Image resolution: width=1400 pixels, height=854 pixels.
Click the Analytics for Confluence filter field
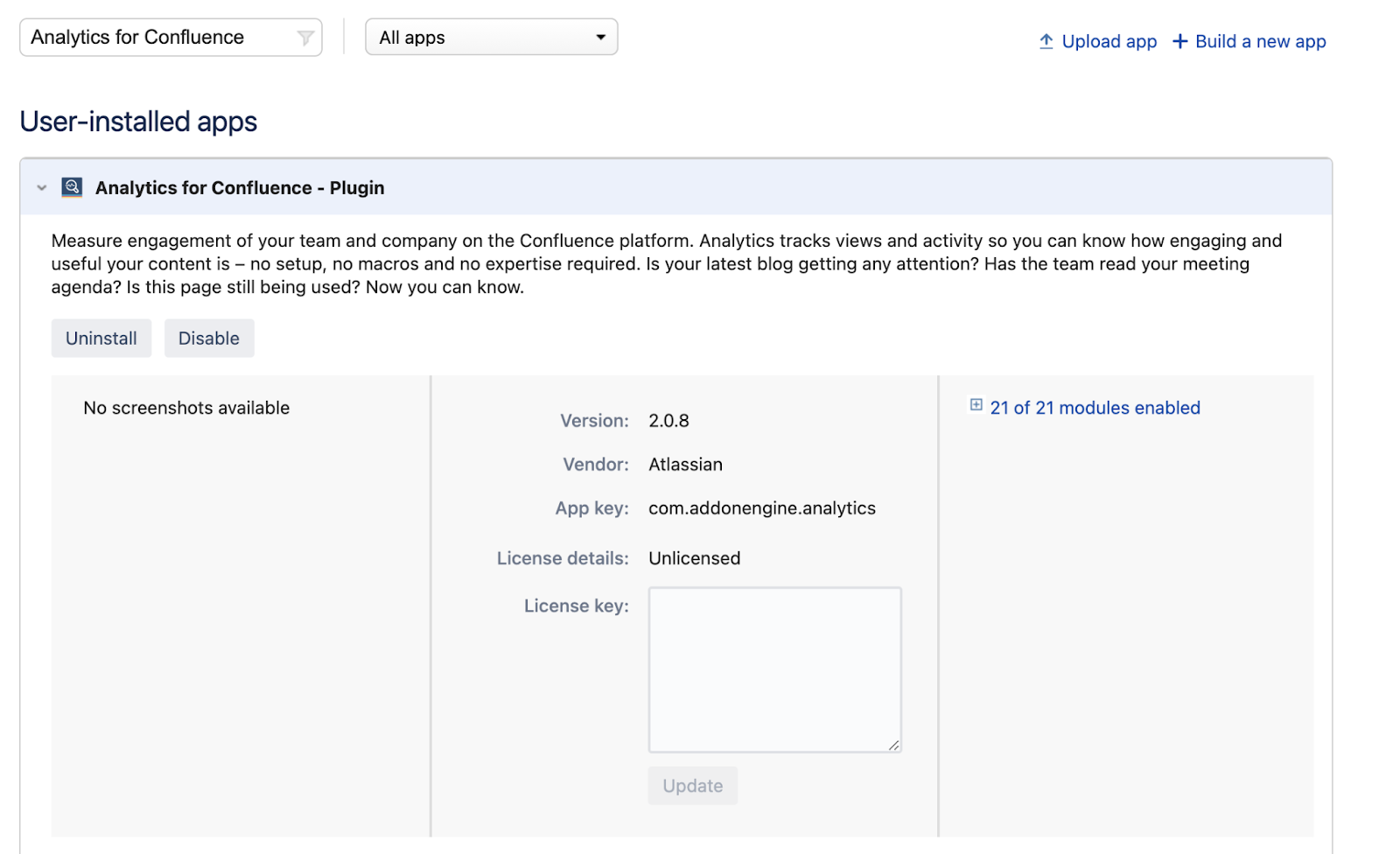tap(171, 38)
